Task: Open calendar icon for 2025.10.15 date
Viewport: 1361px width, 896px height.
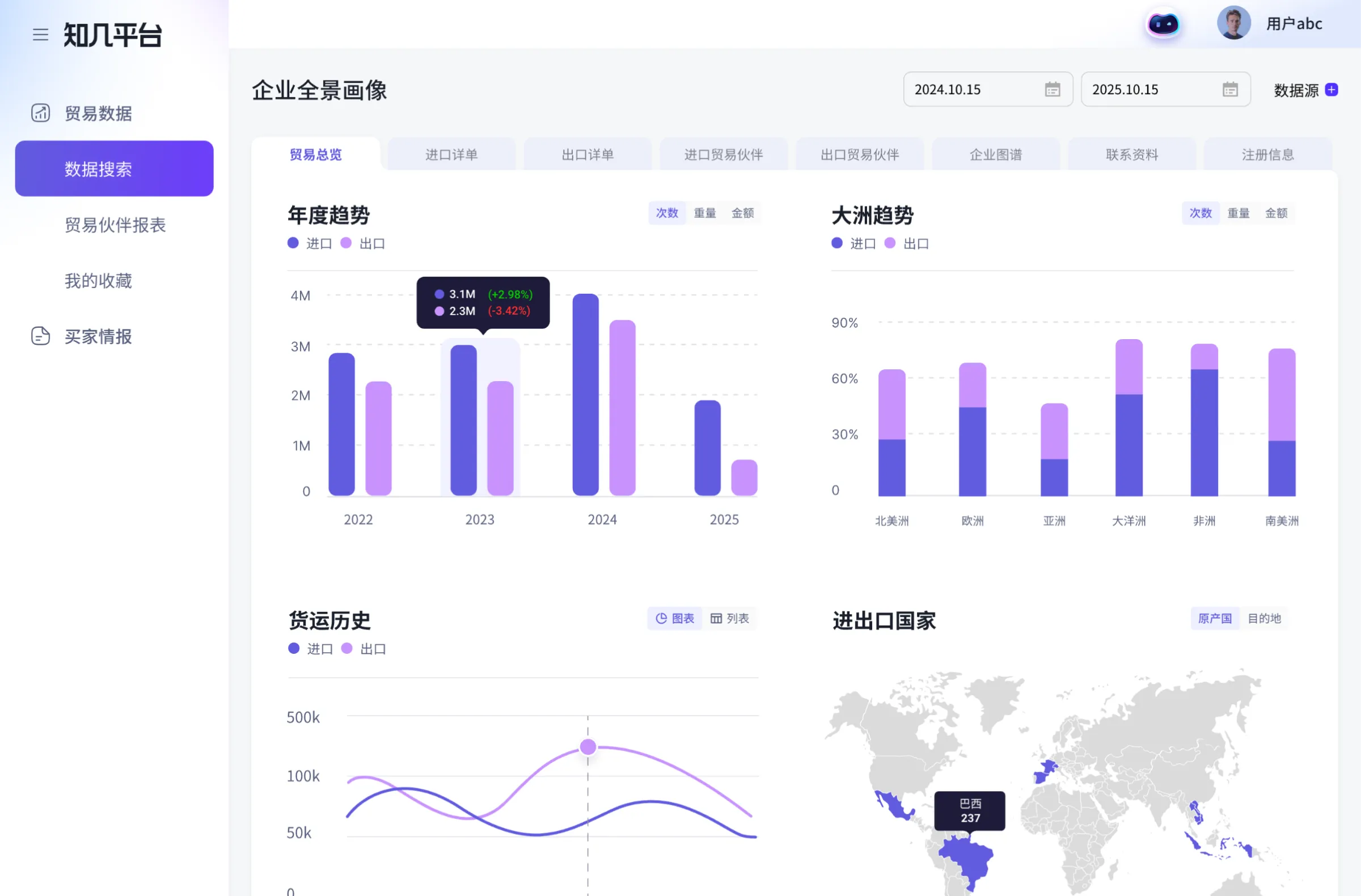Action: 1230,90
